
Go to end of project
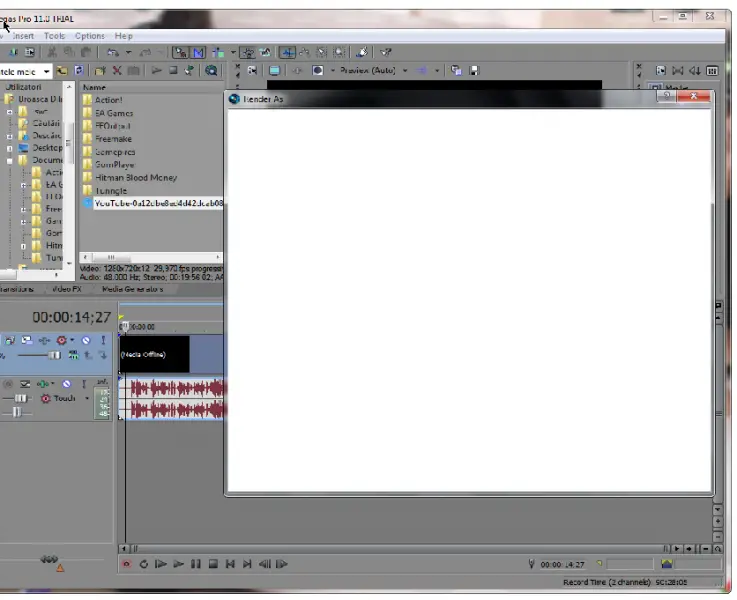[x=247, y=564]
